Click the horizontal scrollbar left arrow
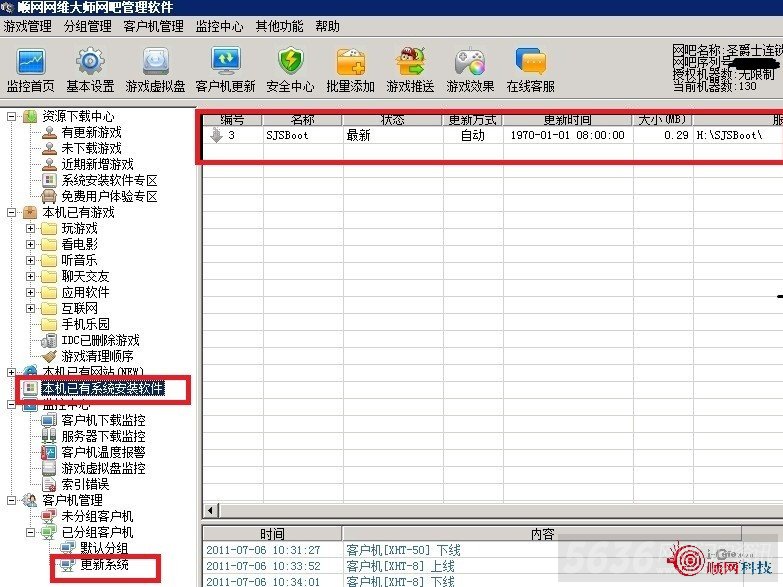This screenshot has width=783, height=587. (211, 510)
